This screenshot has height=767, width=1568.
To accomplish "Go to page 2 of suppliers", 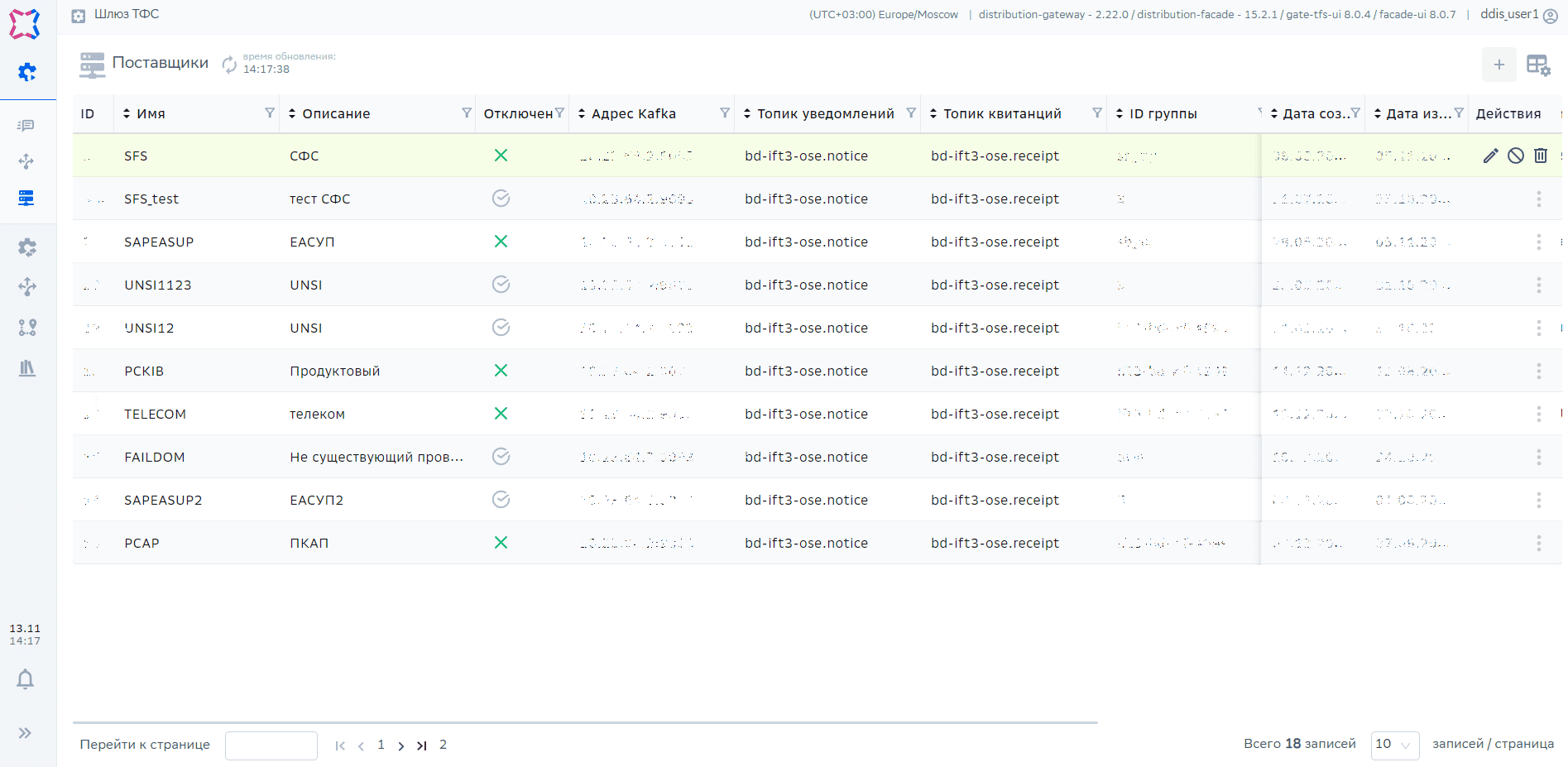I will point(443,745).
